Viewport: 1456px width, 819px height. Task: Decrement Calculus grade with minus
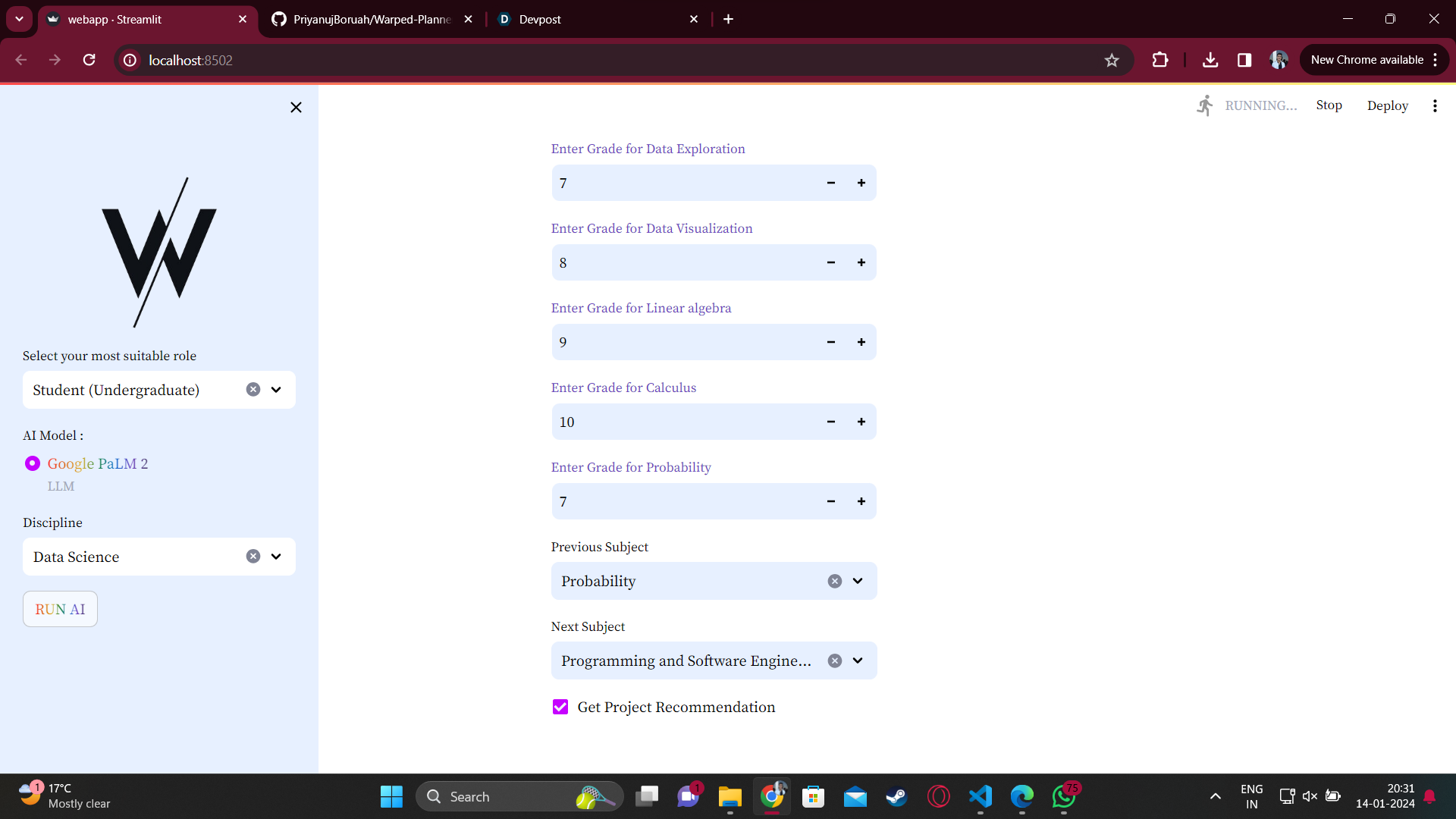pos(831,422)
